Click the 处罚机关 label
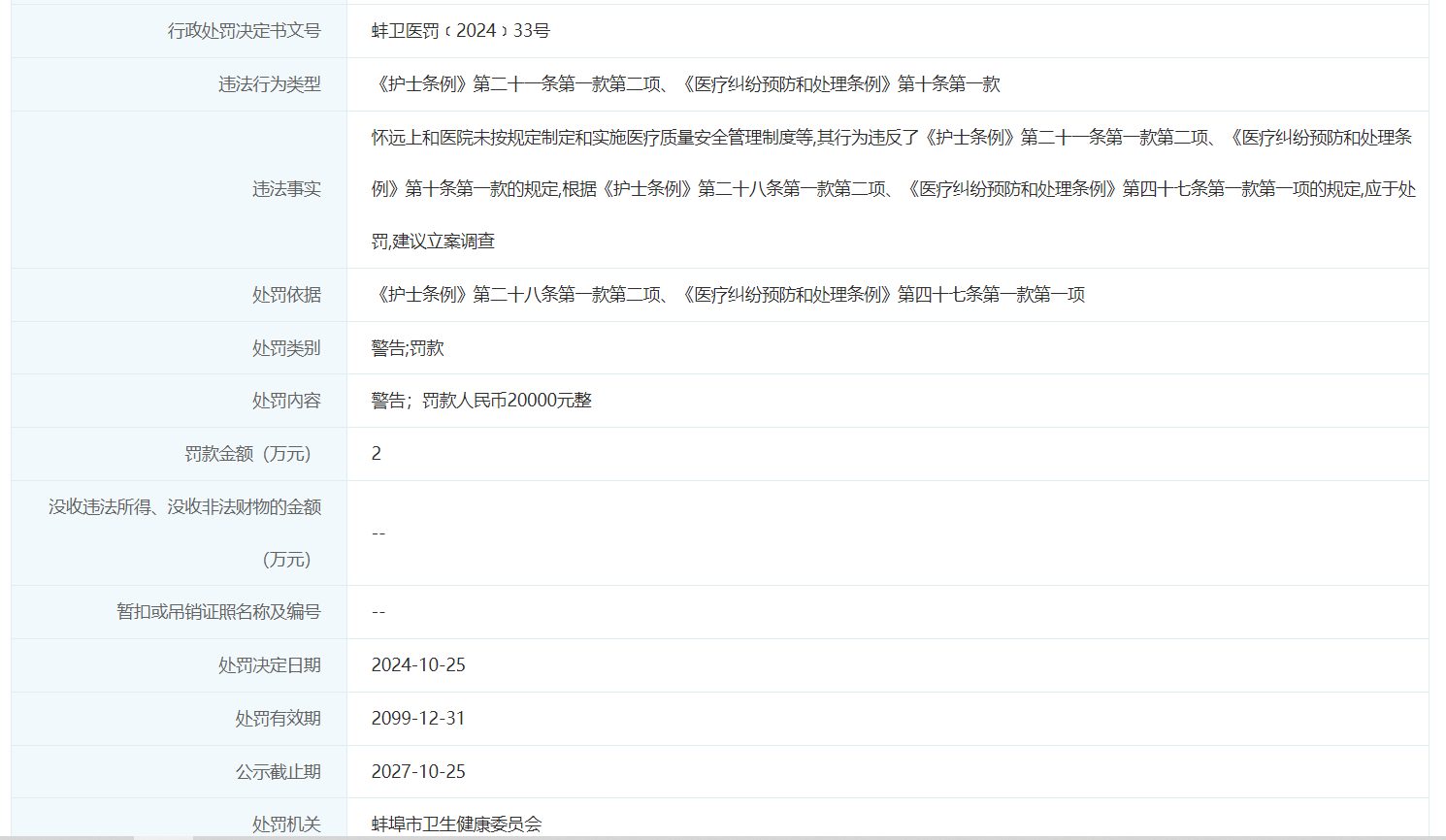Screen dimensions: 1446x840 [286, 824]
